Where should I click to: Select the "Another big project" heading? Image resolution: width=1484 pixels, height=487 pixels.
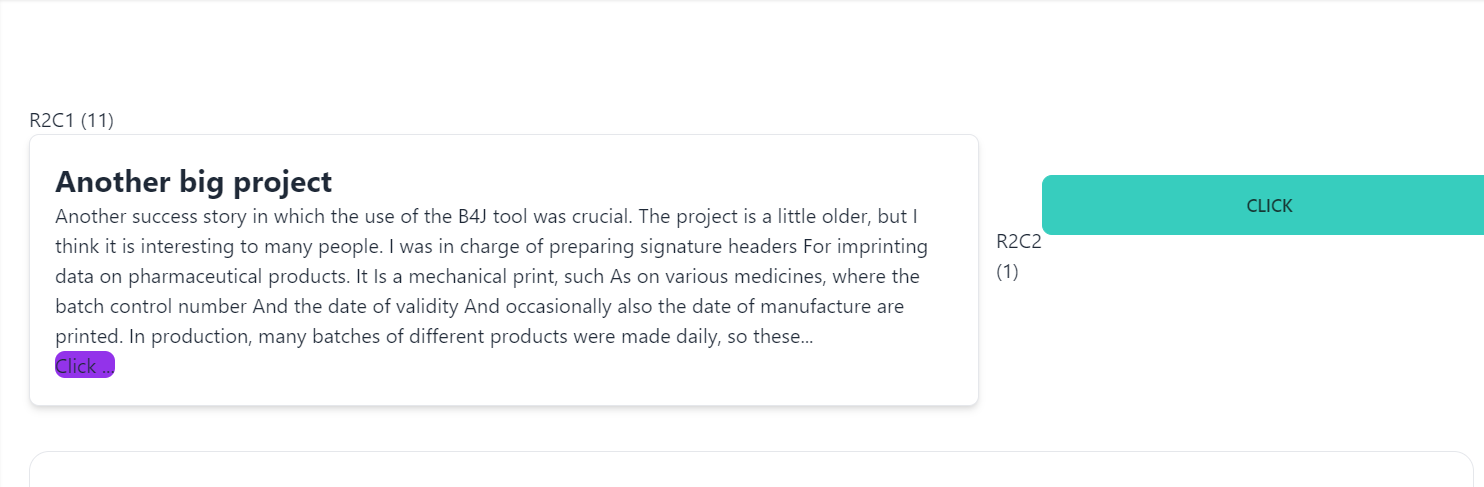(193, 182)
